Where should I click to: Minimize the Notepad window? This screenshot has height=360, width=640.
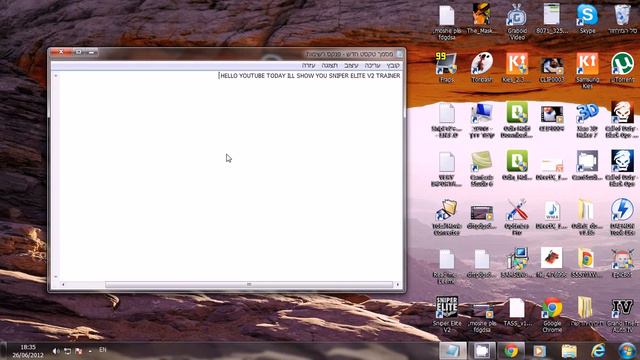click(x=91, y=52)
